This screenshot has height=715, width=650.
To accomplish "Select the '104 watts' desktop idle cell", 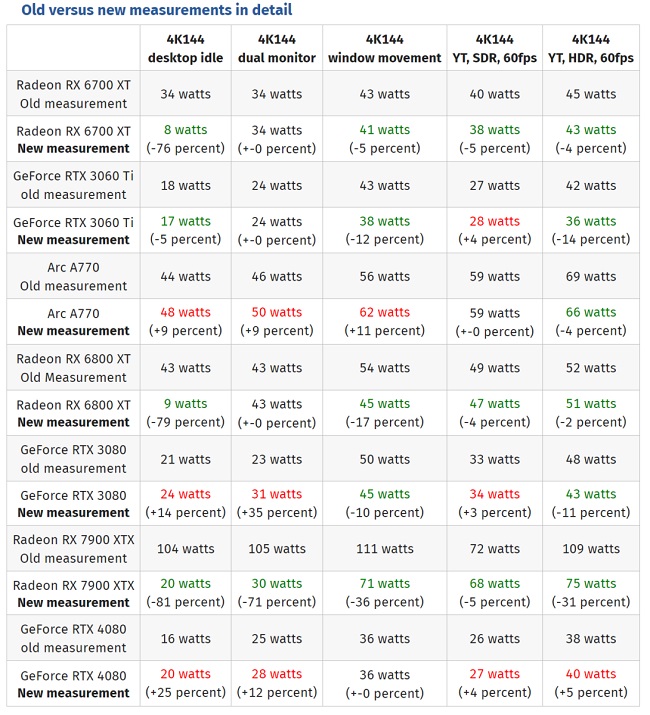I will click(x=185, y=549).
